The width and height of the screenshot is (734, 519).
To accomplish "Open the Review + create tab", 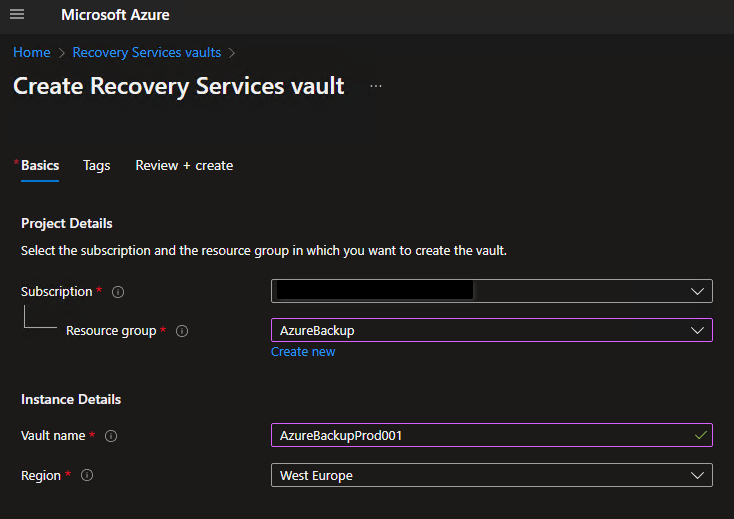I will point(184,166).
